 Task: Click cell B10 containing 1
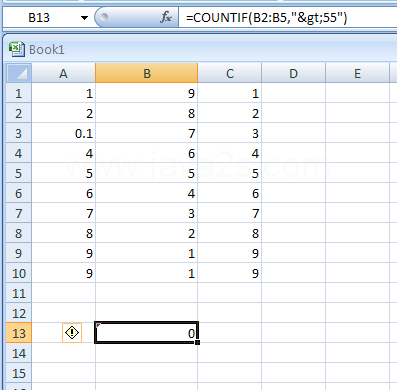(x=147, y=273)
